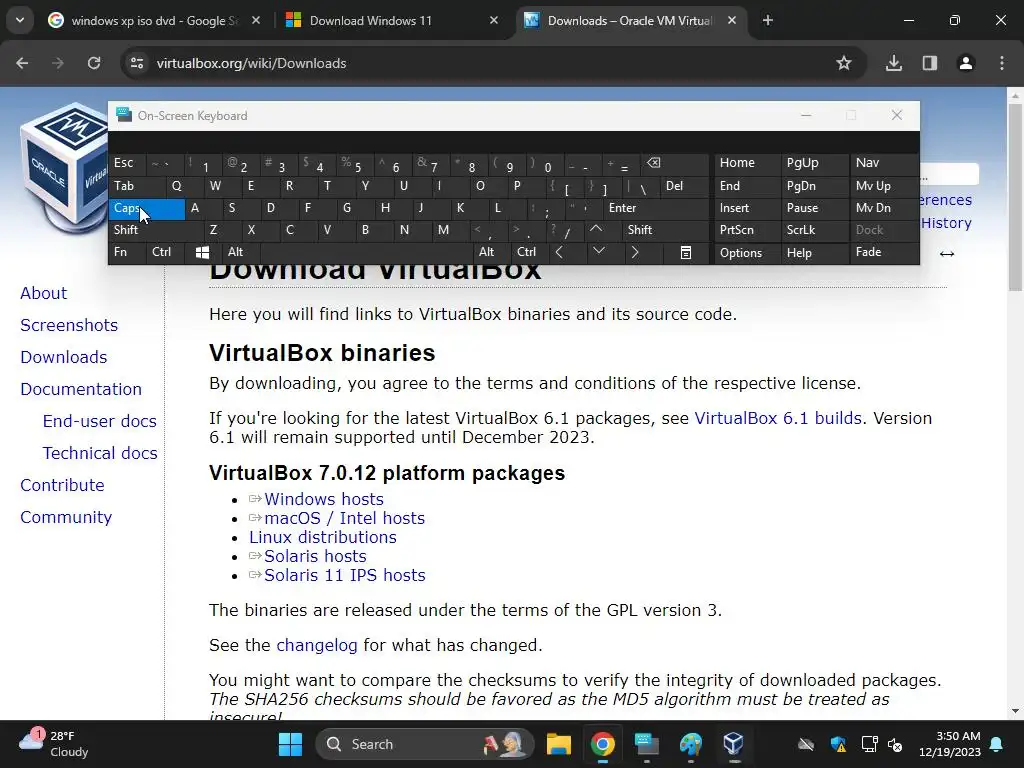Open clock and date 3:50 AM
Viewport: 1024px width, 768px height.
coord(950,744)
